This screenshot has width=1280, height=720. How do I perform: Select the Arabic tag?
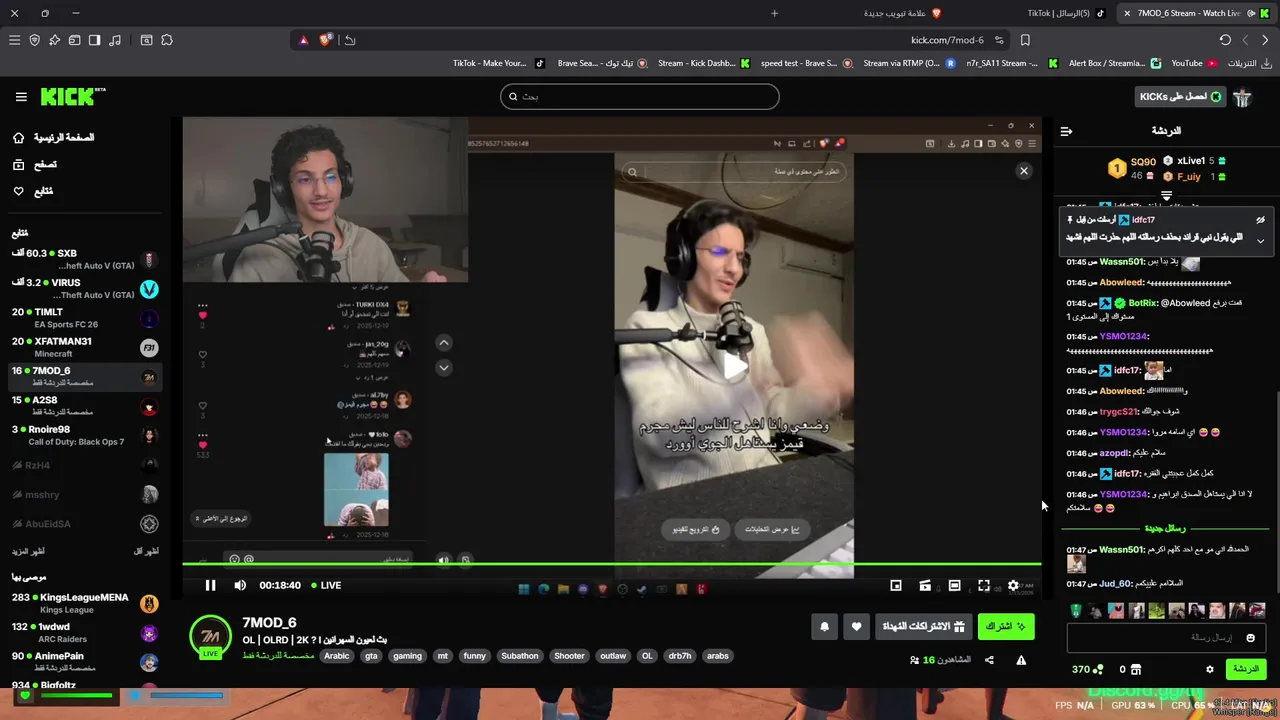[337, 656]
